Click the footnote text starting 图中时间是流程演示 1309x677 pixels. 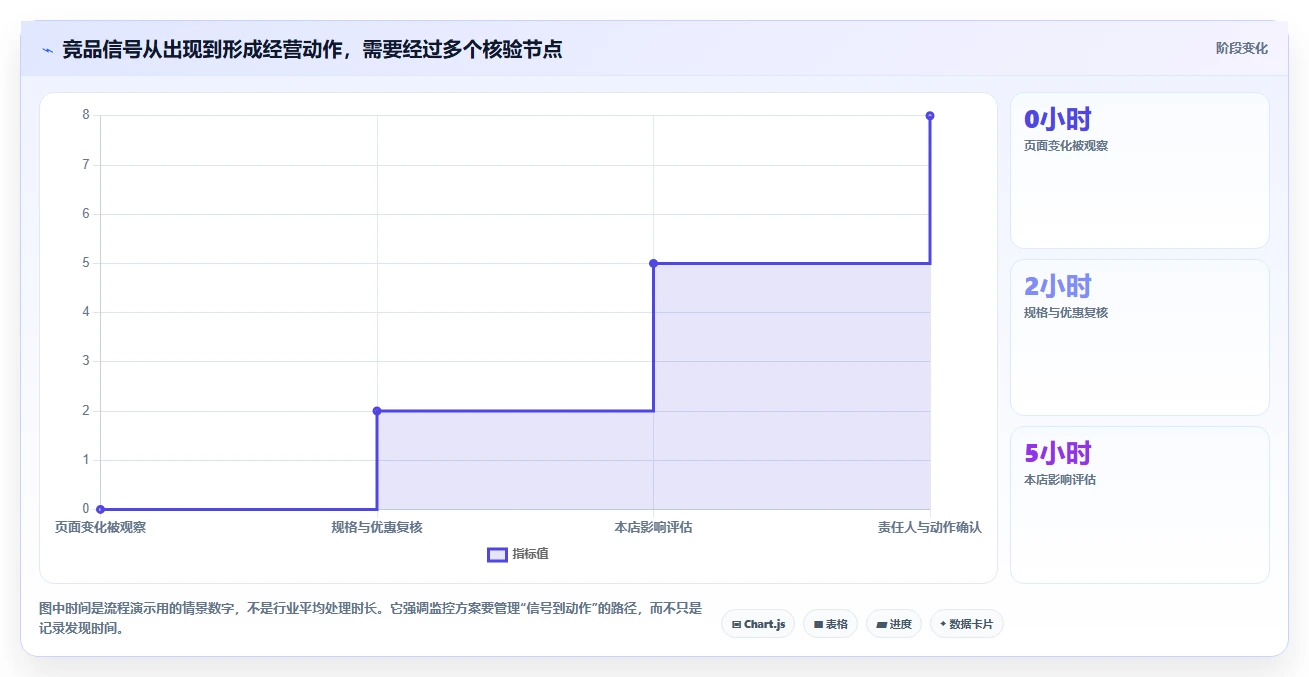[370, 618]
